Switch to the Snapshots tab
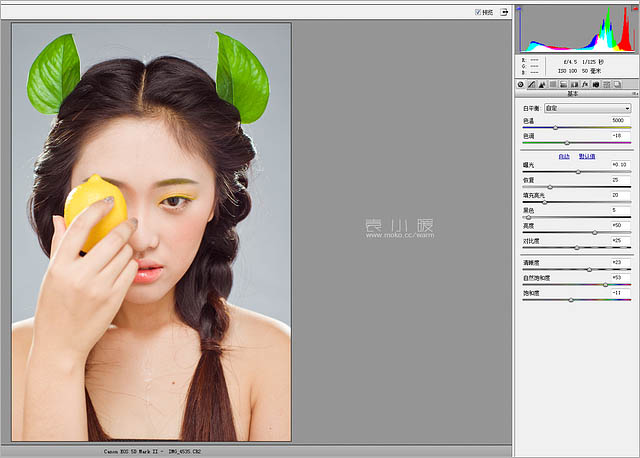 tap(618, 84)
